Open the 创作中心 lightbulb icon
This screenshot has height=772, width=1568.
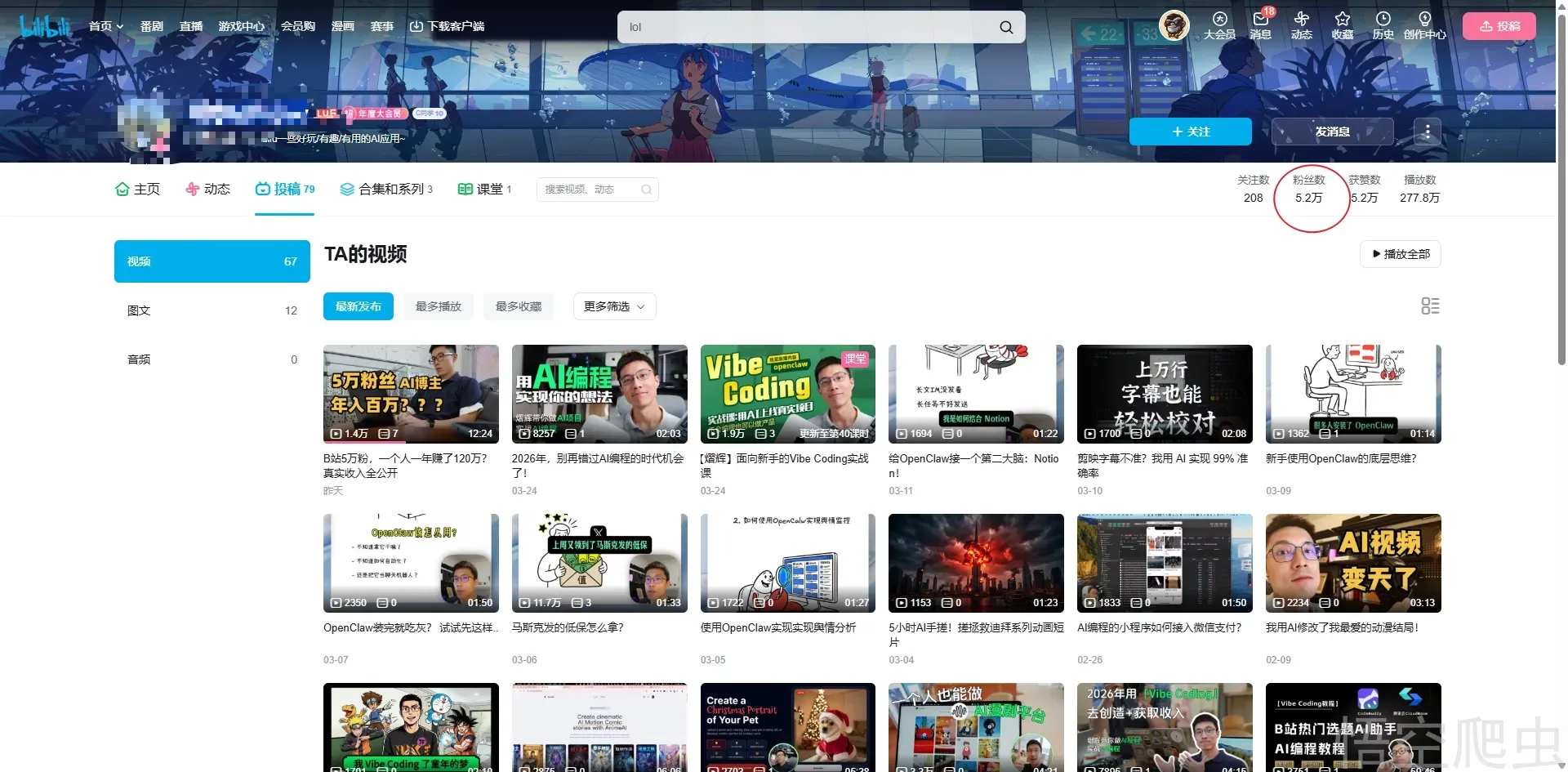1425,25
